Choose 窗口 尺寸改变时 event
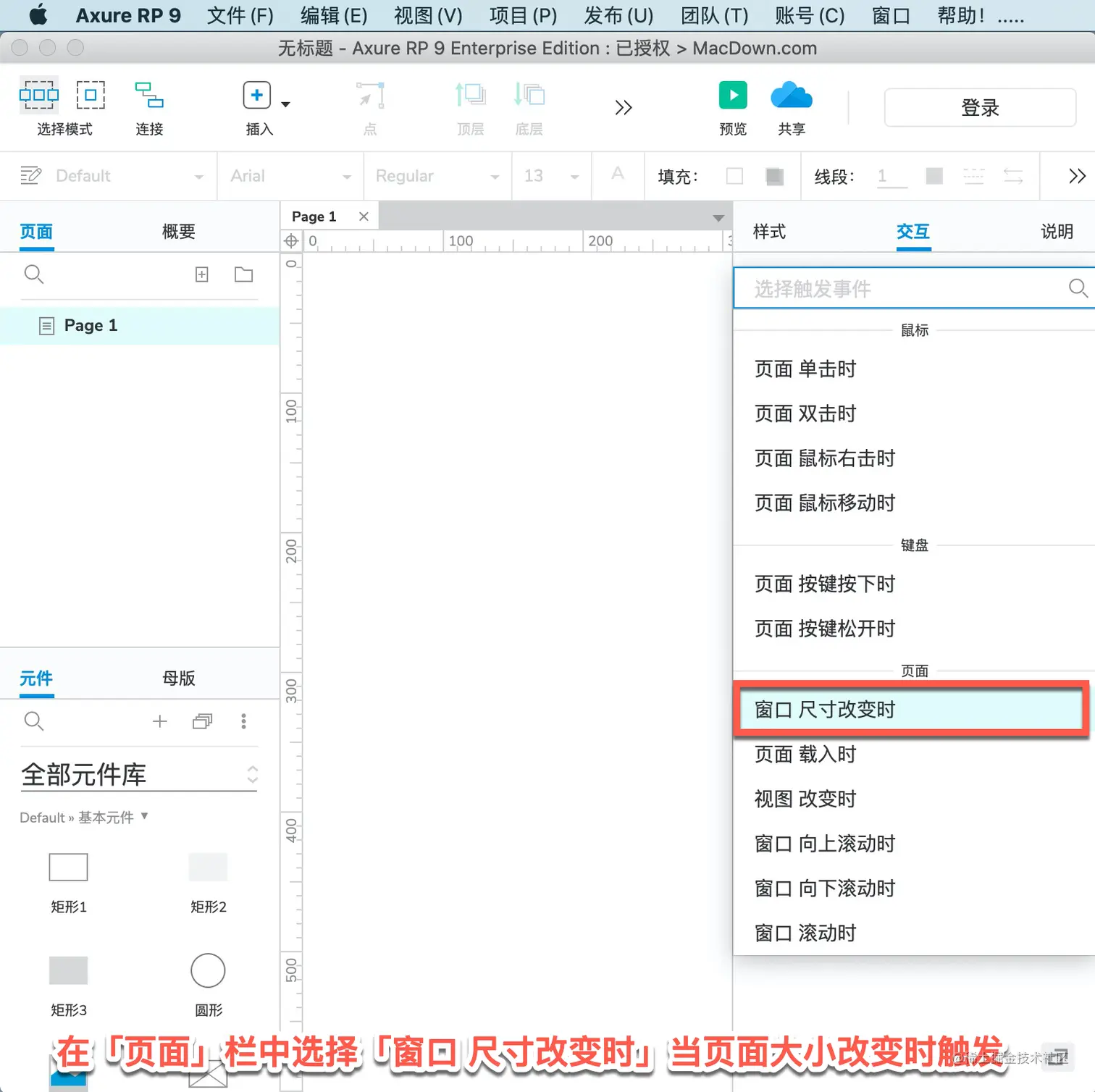The height and width of the screenshot is (1092, 1095). click(x=911, y=710)
